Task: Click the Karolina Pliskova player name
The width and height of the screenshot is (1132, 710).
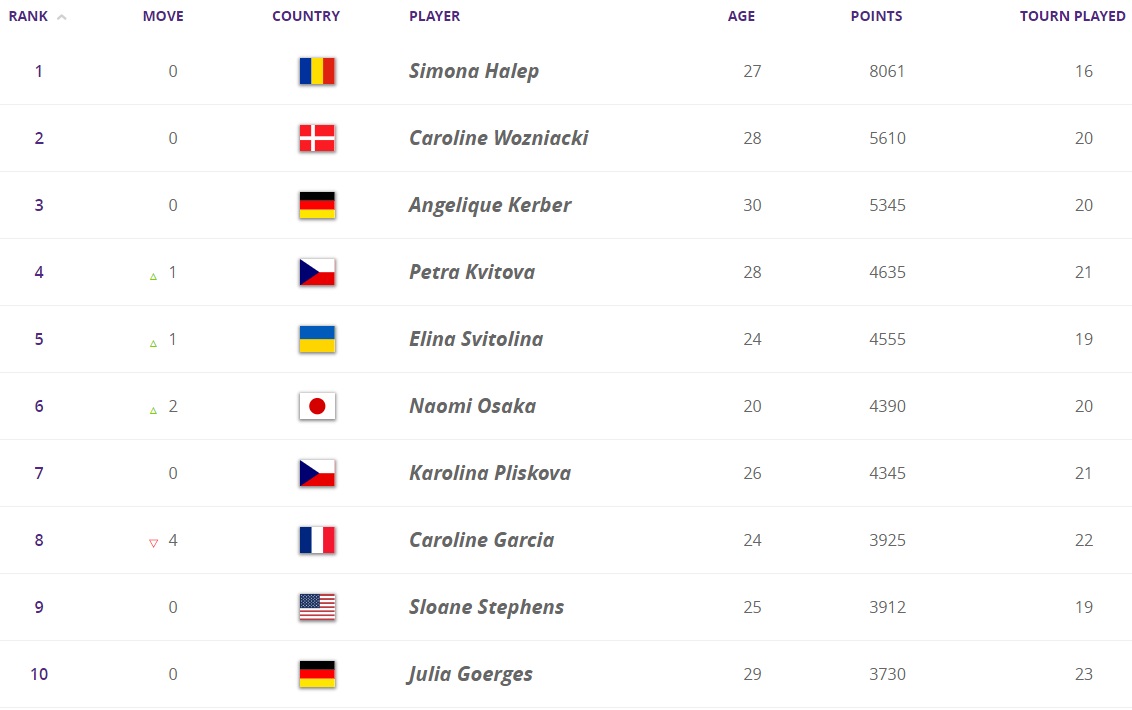Action: (x=490, y=473)
